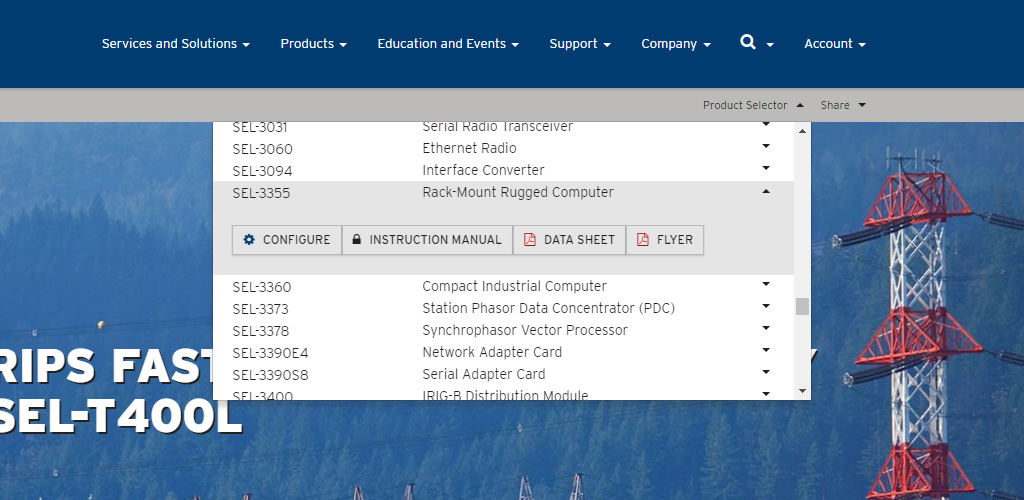Open the INSTRUCTION MANUAL button

[427, 240]
